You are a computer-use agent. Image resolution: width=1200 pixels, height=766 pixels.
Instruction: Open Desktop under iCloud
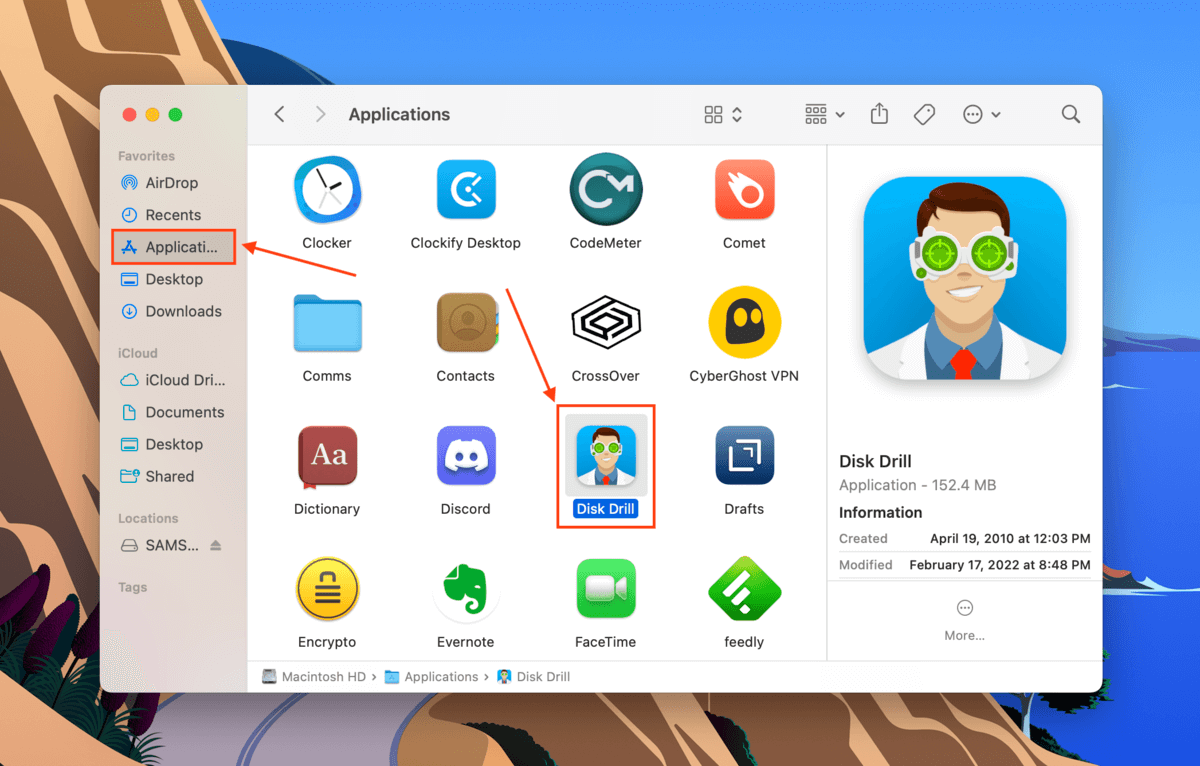pos(174,444)
